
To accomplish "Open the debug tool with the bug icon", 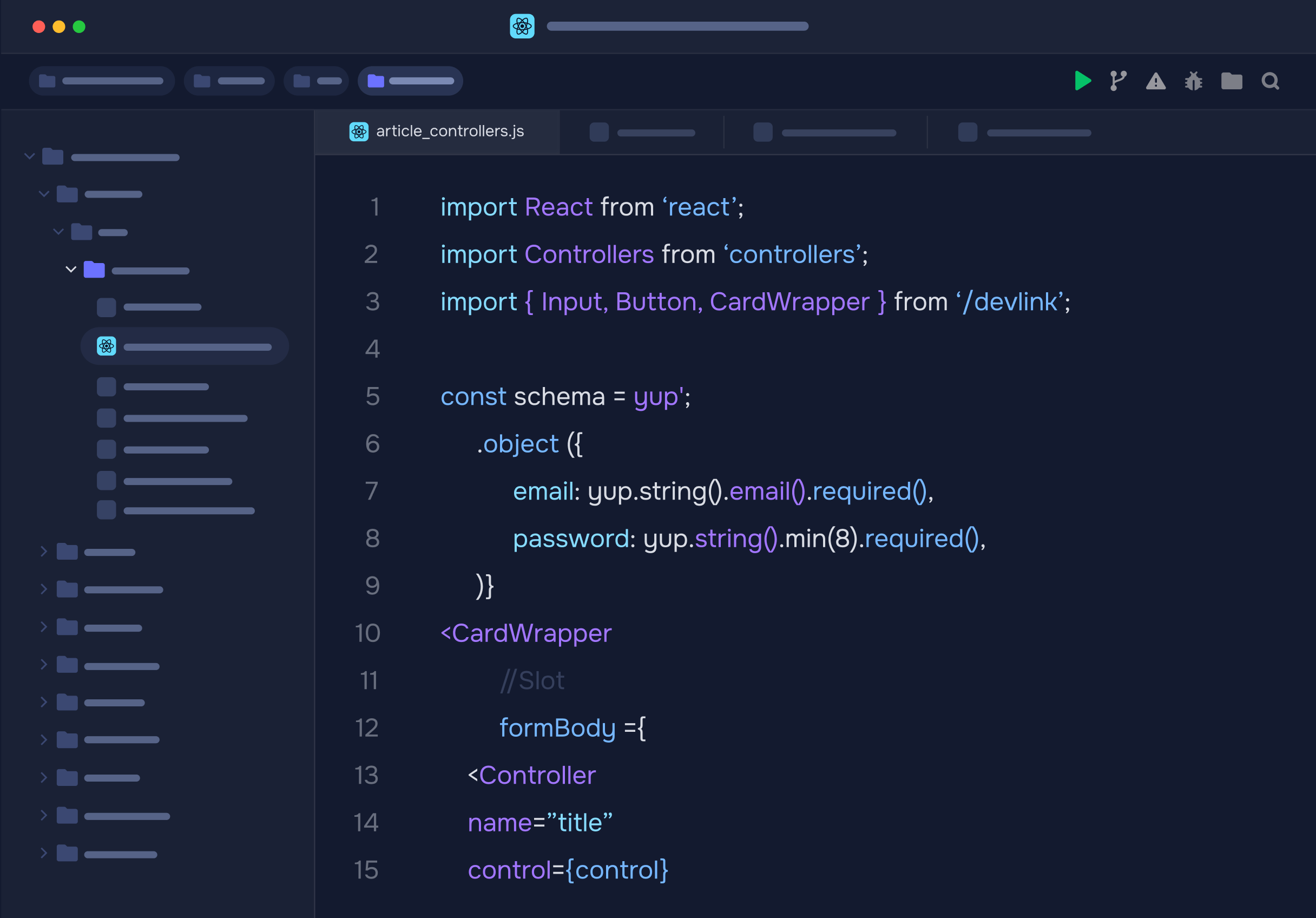I will point(1193,82).
